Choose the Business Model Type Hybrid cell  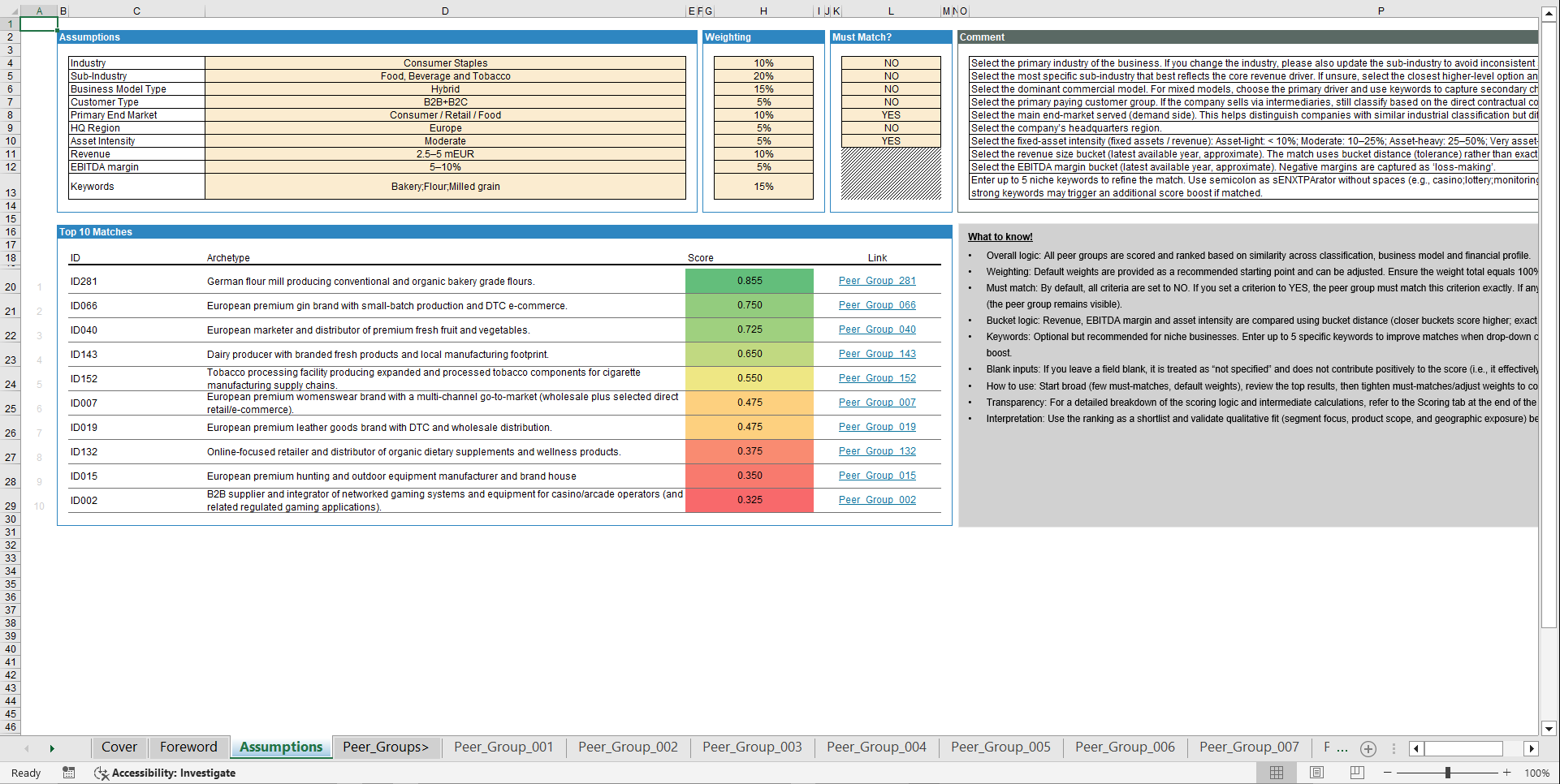click(445, 88)
